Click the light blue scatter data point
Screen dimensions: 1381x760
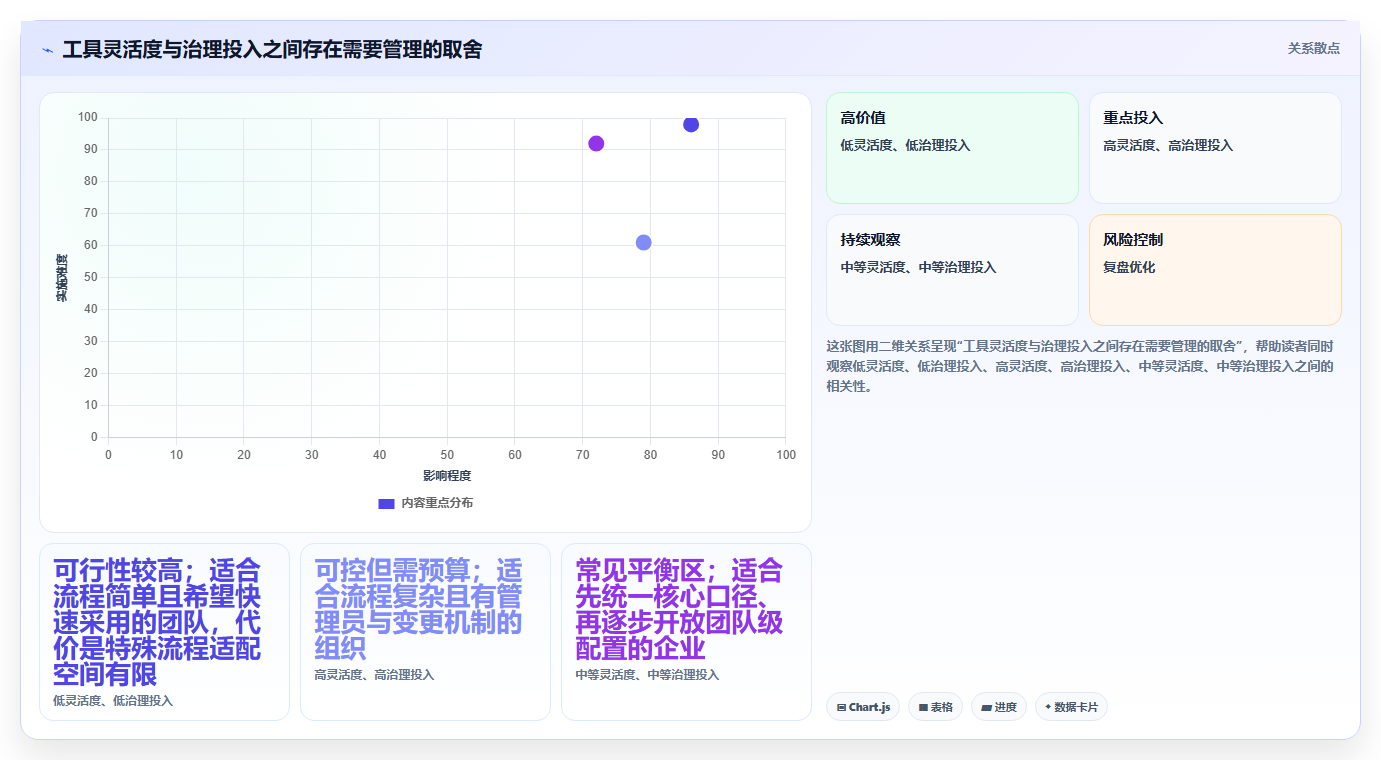click(x=643, y=242)
